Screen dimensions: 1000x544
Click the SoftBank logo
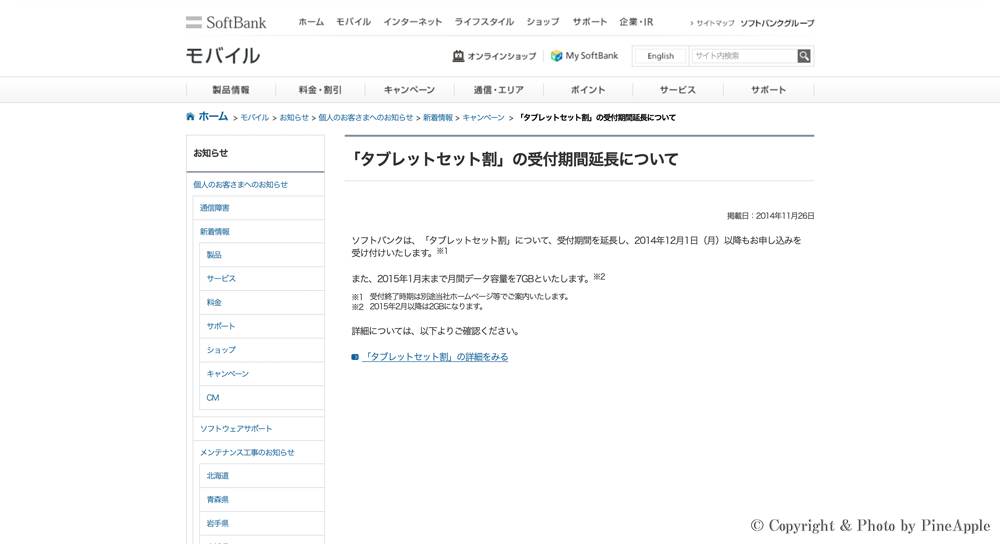(226, 22)
